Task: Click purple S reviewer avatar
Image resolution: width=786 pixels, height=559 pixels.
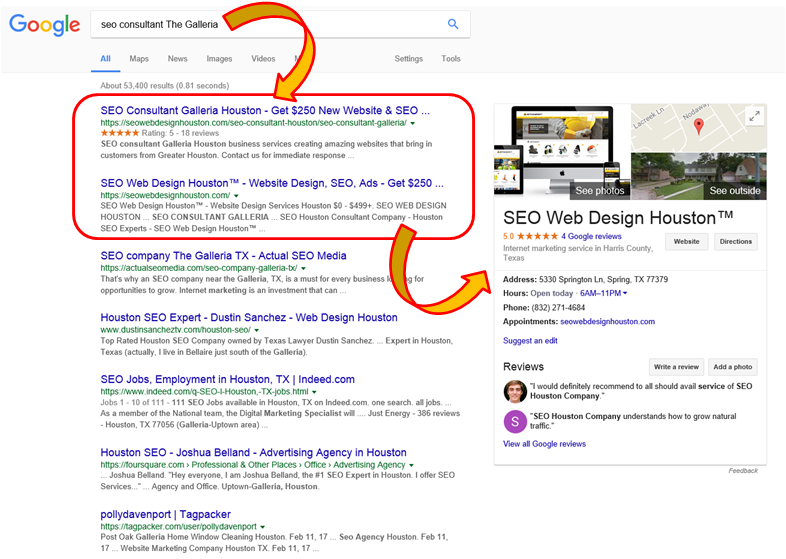Action: (x=515, y=422)
